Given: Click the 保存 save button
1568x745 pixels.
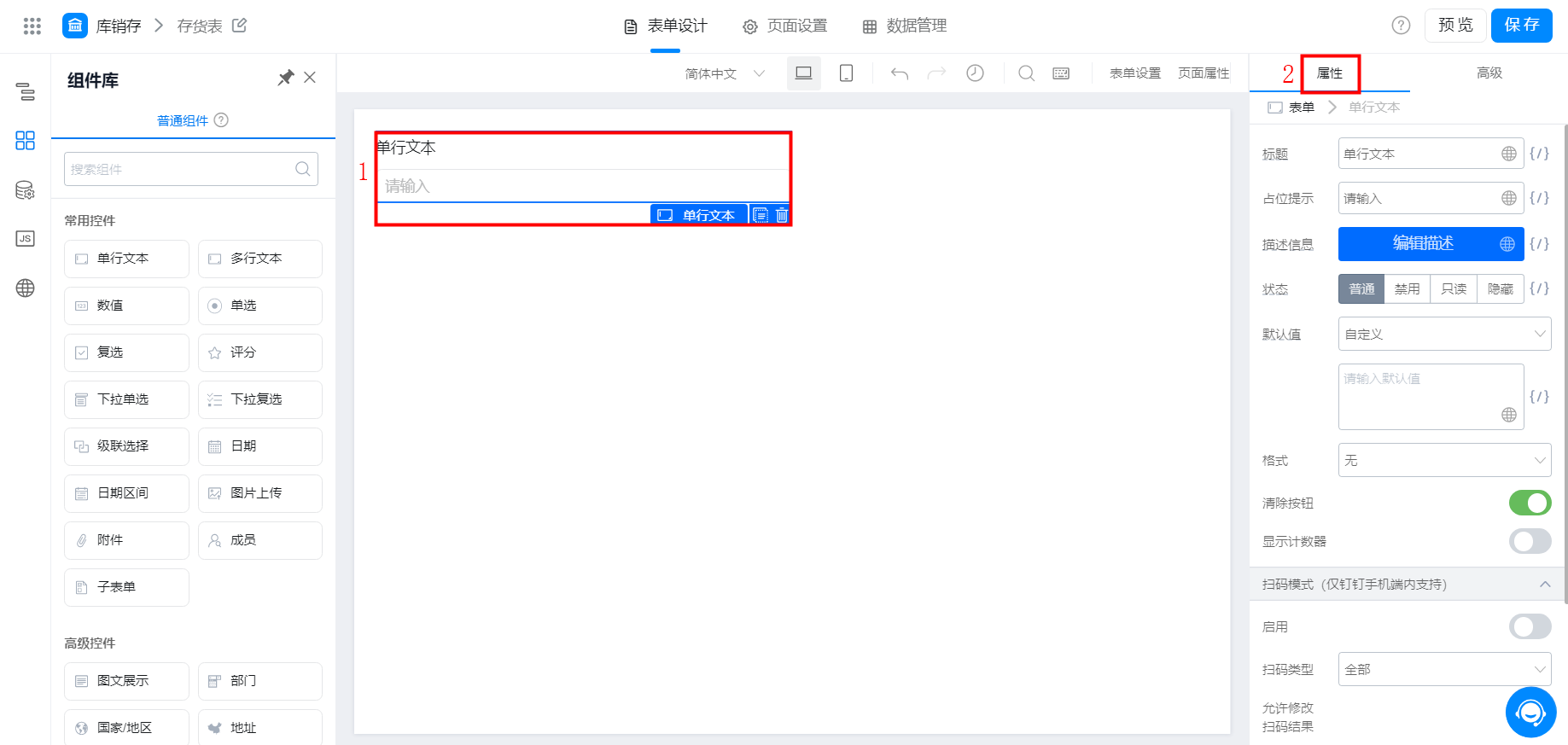Looking at the screenshot, I should pyautogui.click(x=1522, y=25).
